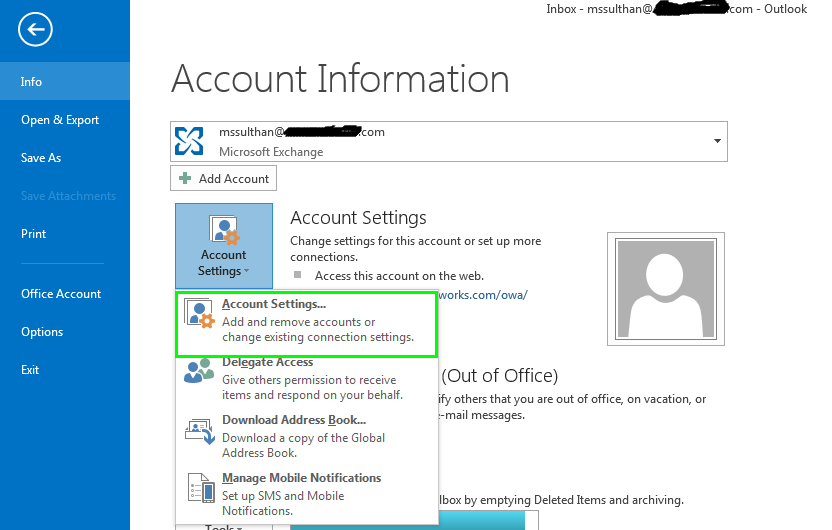Click the (Out of Office) heading text

coord(500,376)
